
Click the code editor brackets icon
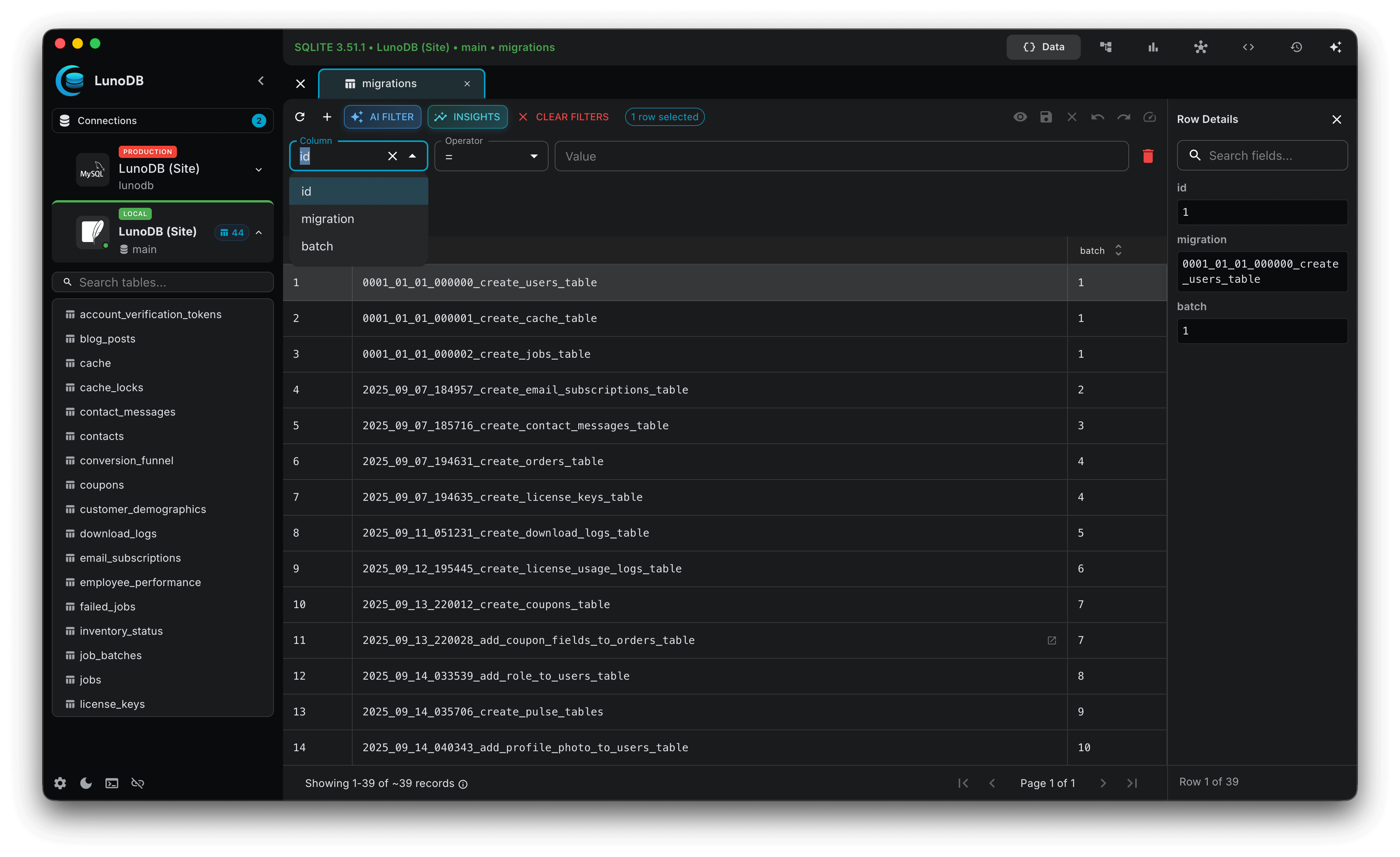coord(1248,47)
